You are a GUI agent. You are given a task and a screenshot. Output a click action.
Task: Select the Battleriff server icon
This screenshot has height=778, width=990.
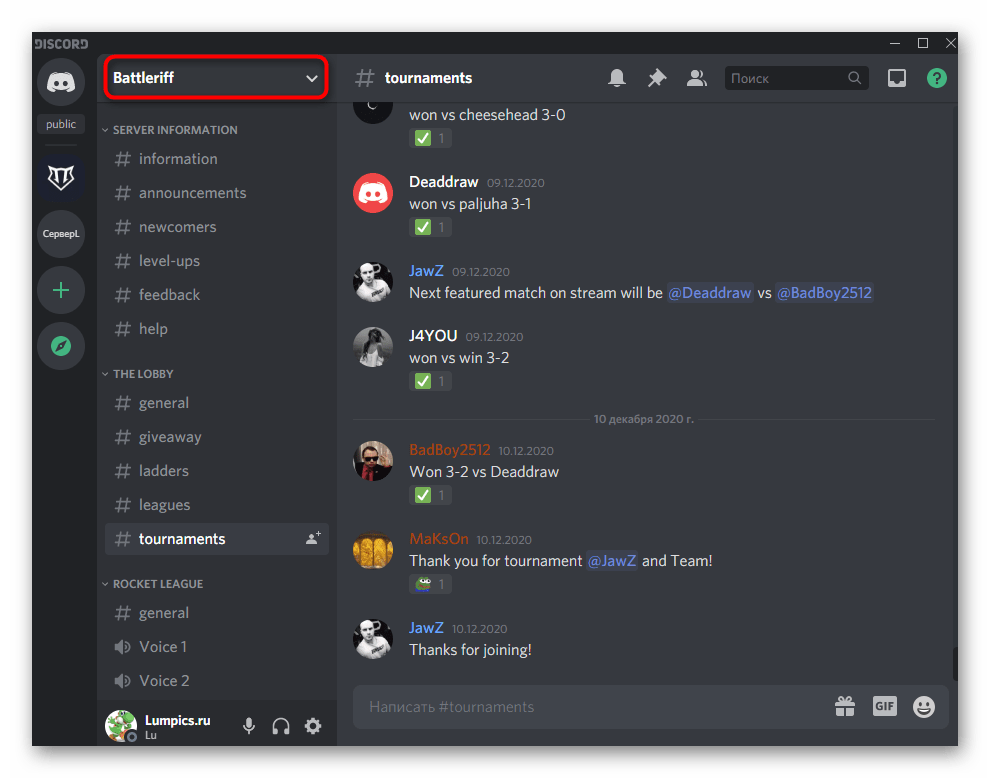pos(61,177)
